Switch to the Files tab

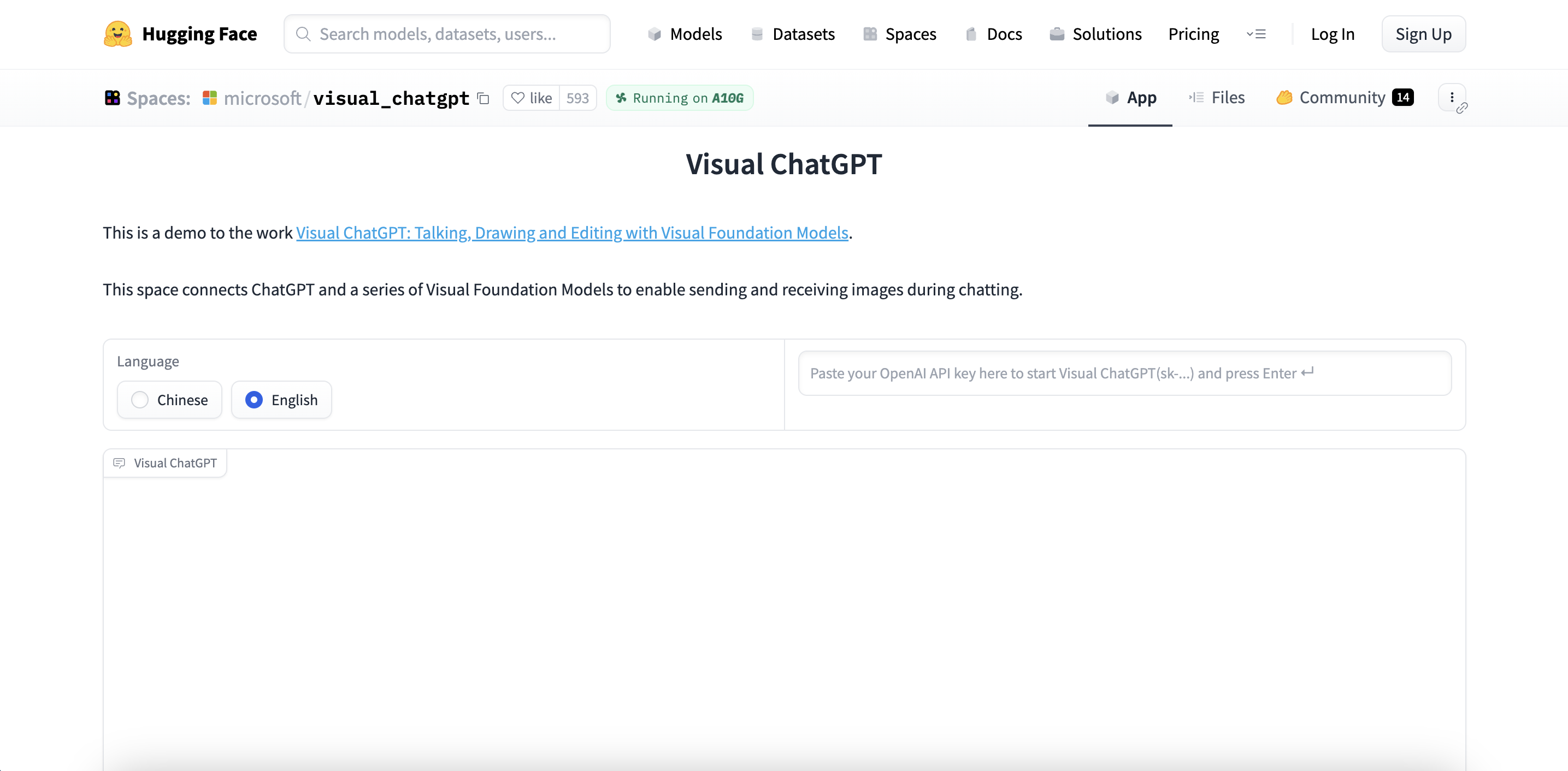point(1216,98)
